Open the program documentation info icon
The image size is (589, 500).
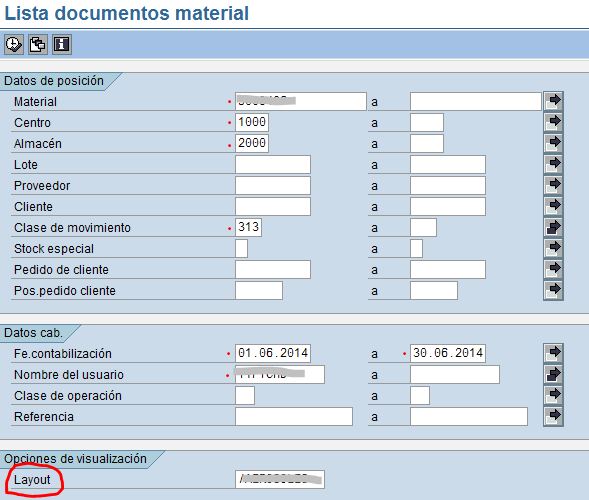tap(62, 44)
